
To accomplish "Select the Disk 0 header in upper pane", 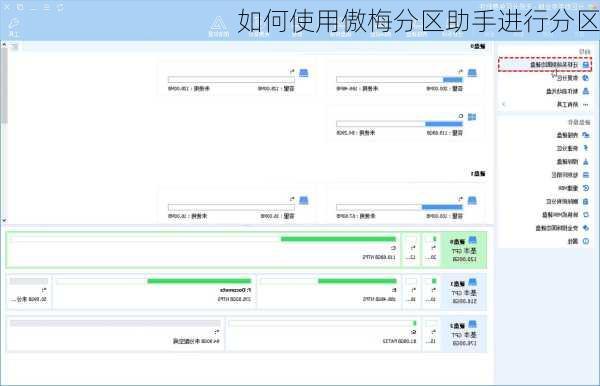I will click(478, 46).
